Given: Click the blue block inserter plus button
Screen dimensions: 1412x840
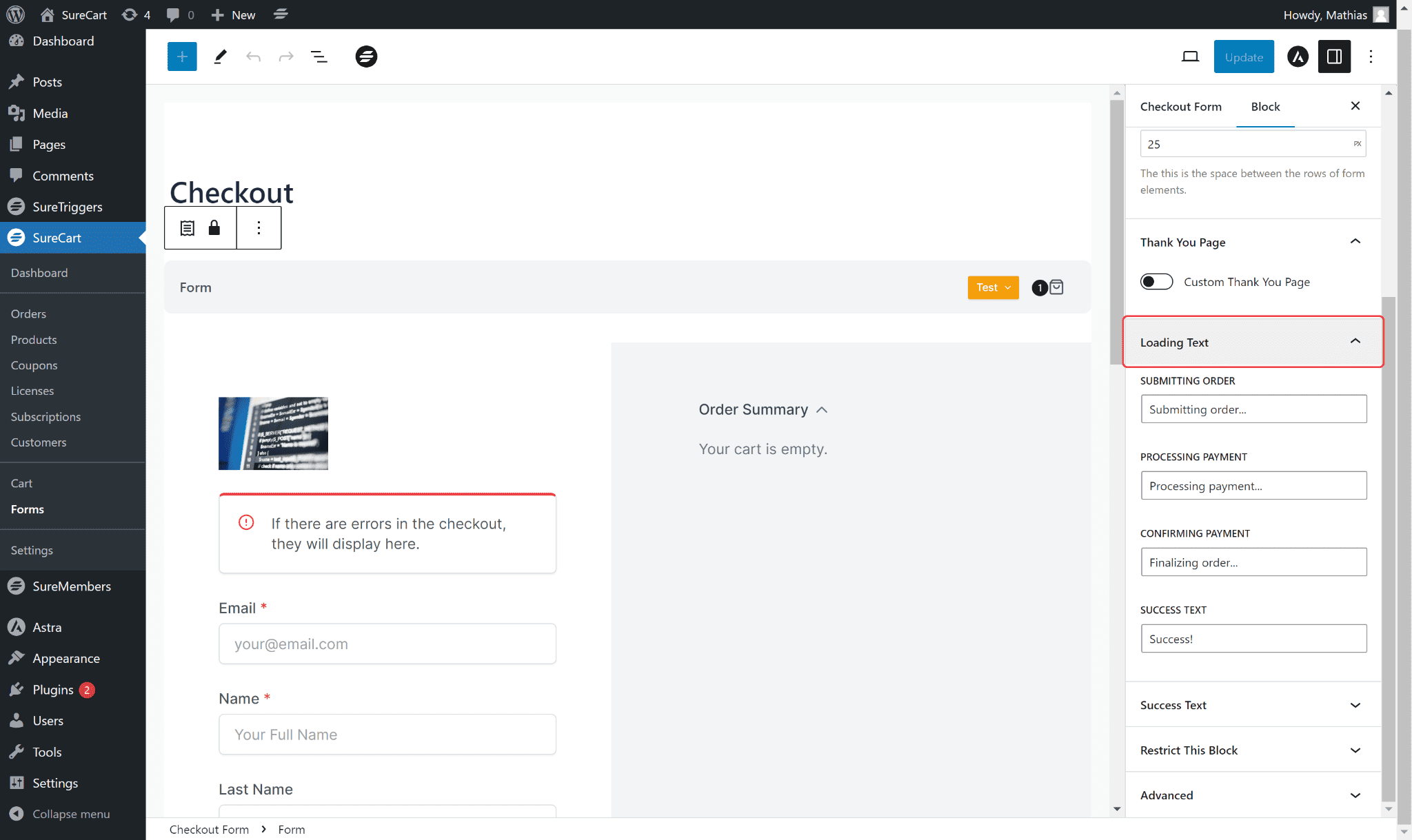Looking at the screenshot, I should [x=182, y=57].
